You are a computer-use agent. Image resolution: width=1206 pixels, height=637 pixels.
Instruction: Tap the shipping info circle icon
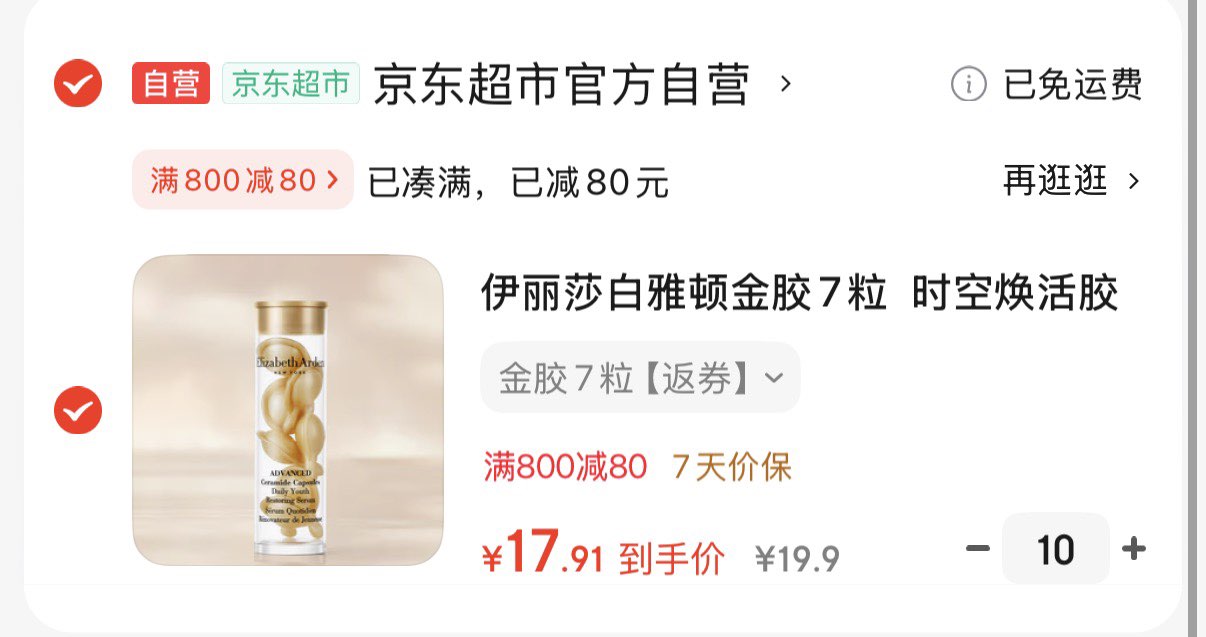click(x=968, y=85)
